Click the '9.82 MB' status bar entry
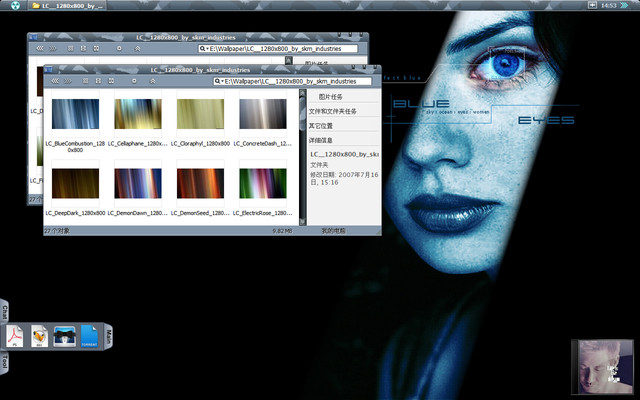Image resolution: width=640 pixels, height=400 pixels. coord(282,231)
